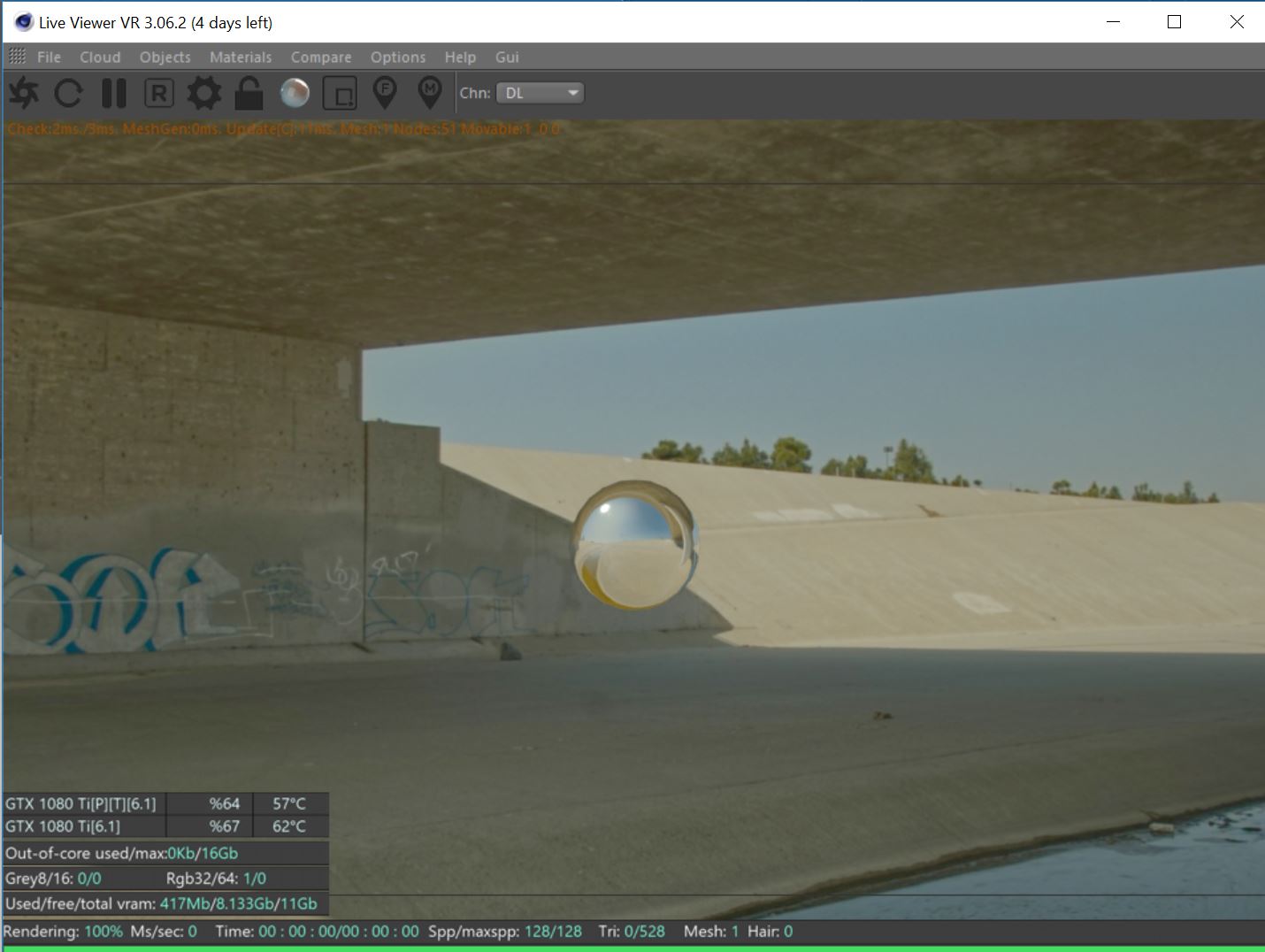
Task: Restart the render with the circular arrow icon
Action: pyautogui.click(x=68, y=93)
